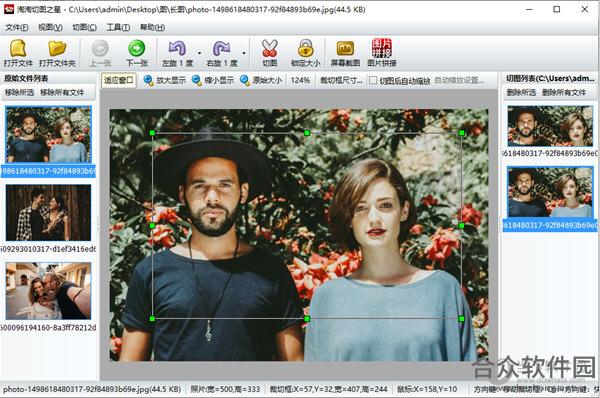This screenshot has height=398, width=600.
Task: Click status bar file name photo-1498618480317
Action: tap(92, 389)
